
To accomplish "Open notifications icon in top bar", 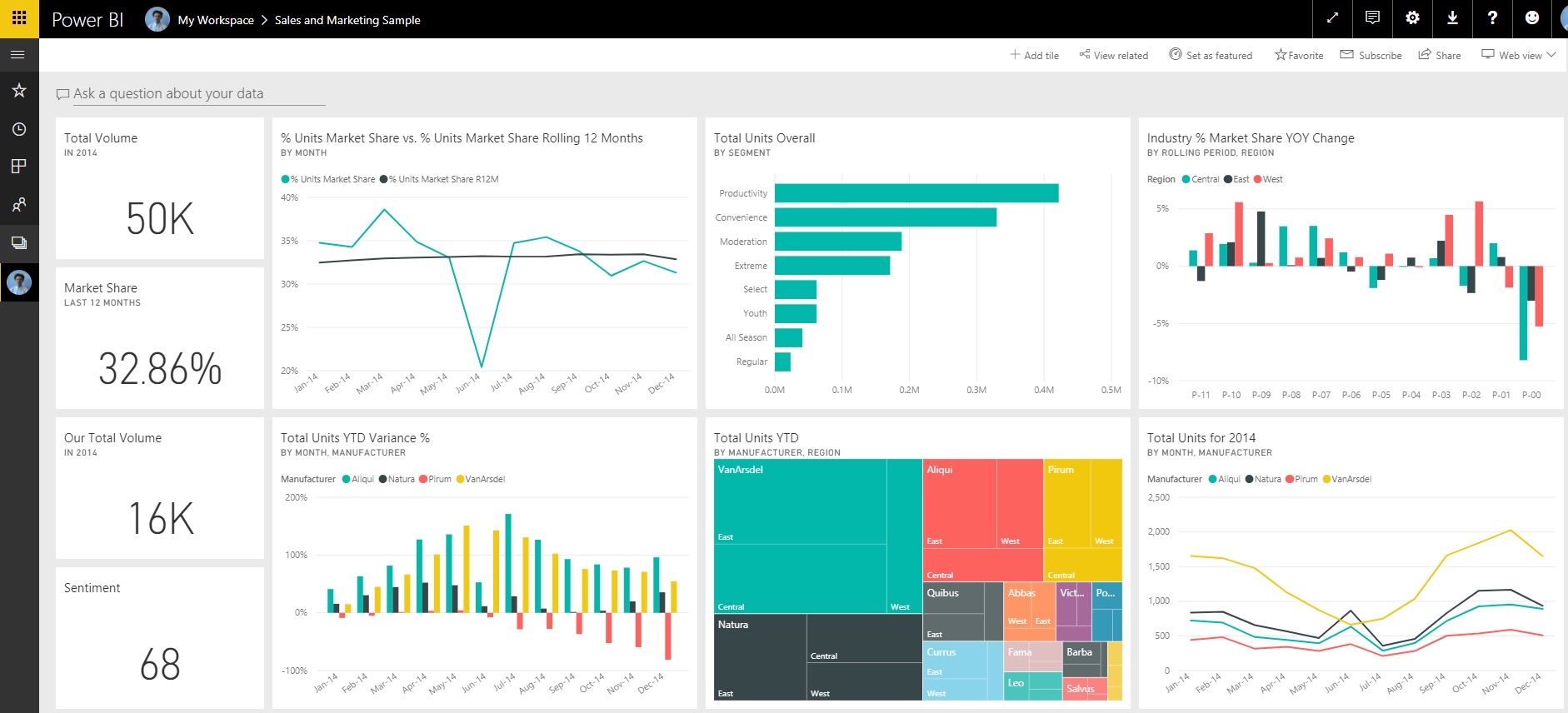I will click(x=1372, y=18).
